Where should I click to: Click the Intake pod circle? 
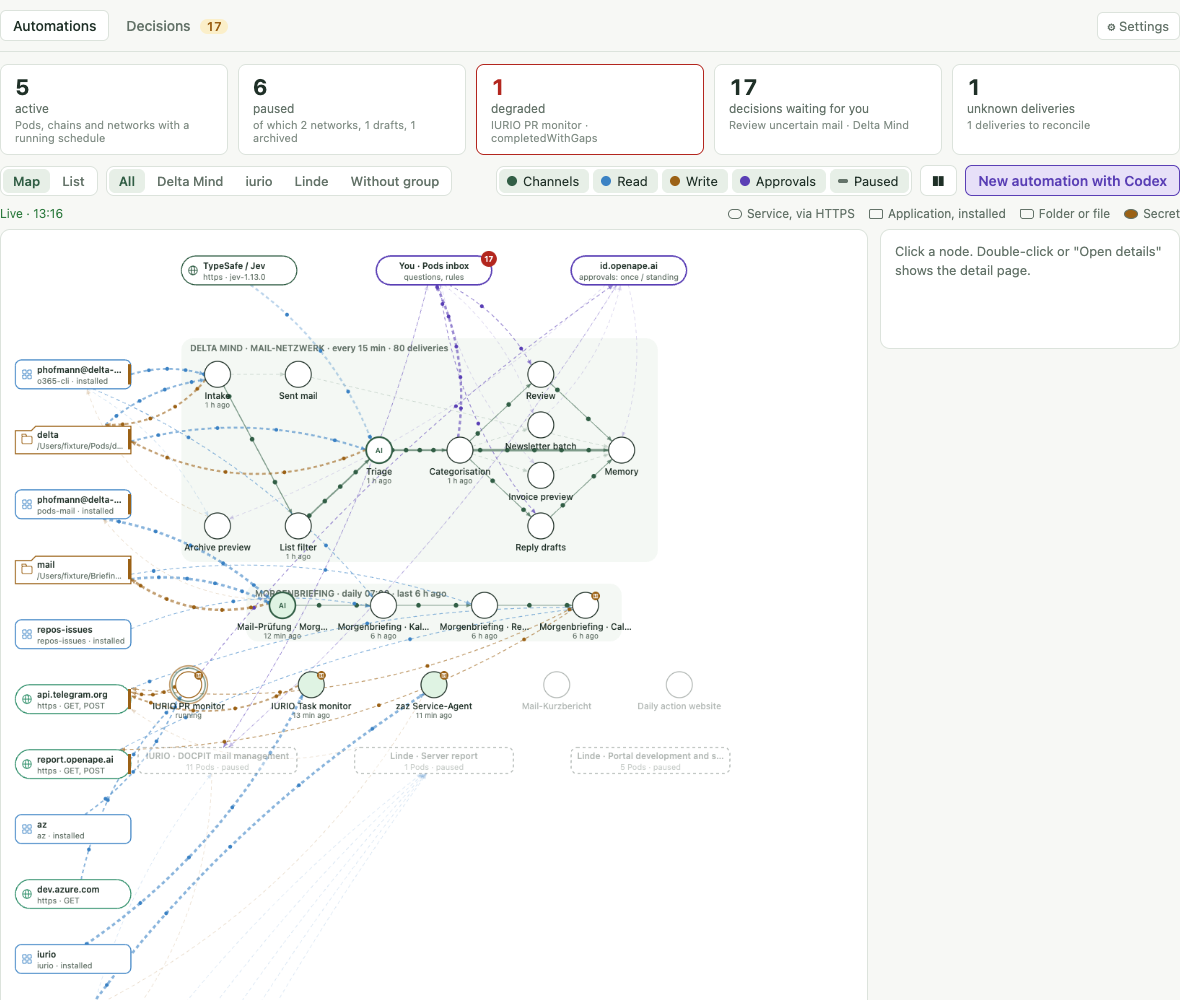[217, 374]
